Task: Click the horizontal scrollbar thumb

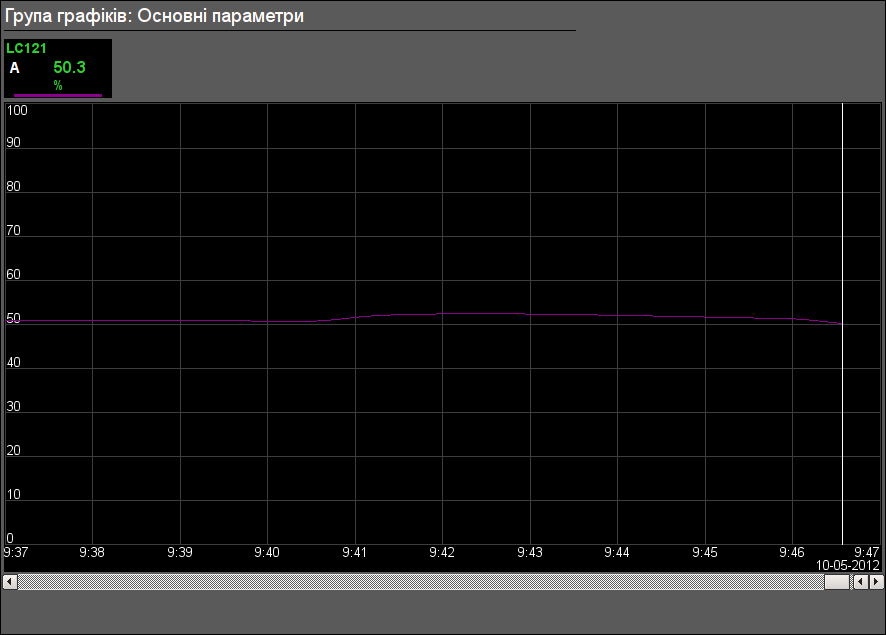Action: (x=837, y=581)
